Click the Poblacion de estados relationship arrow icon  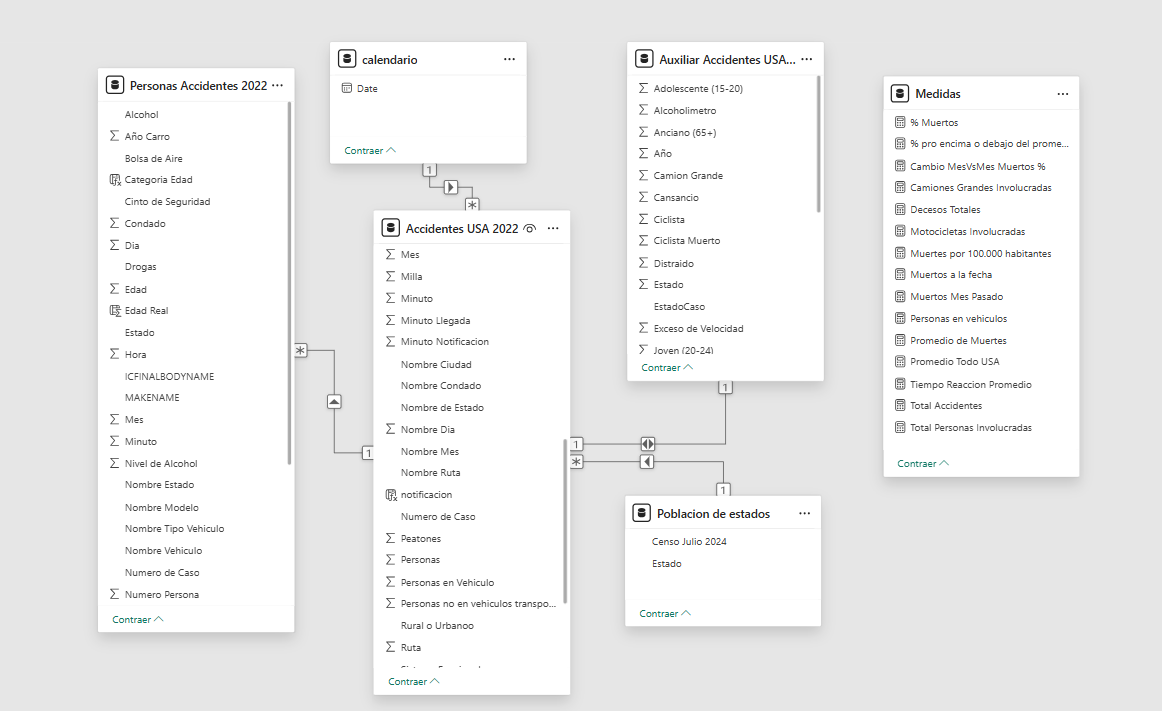pos(647,462)
